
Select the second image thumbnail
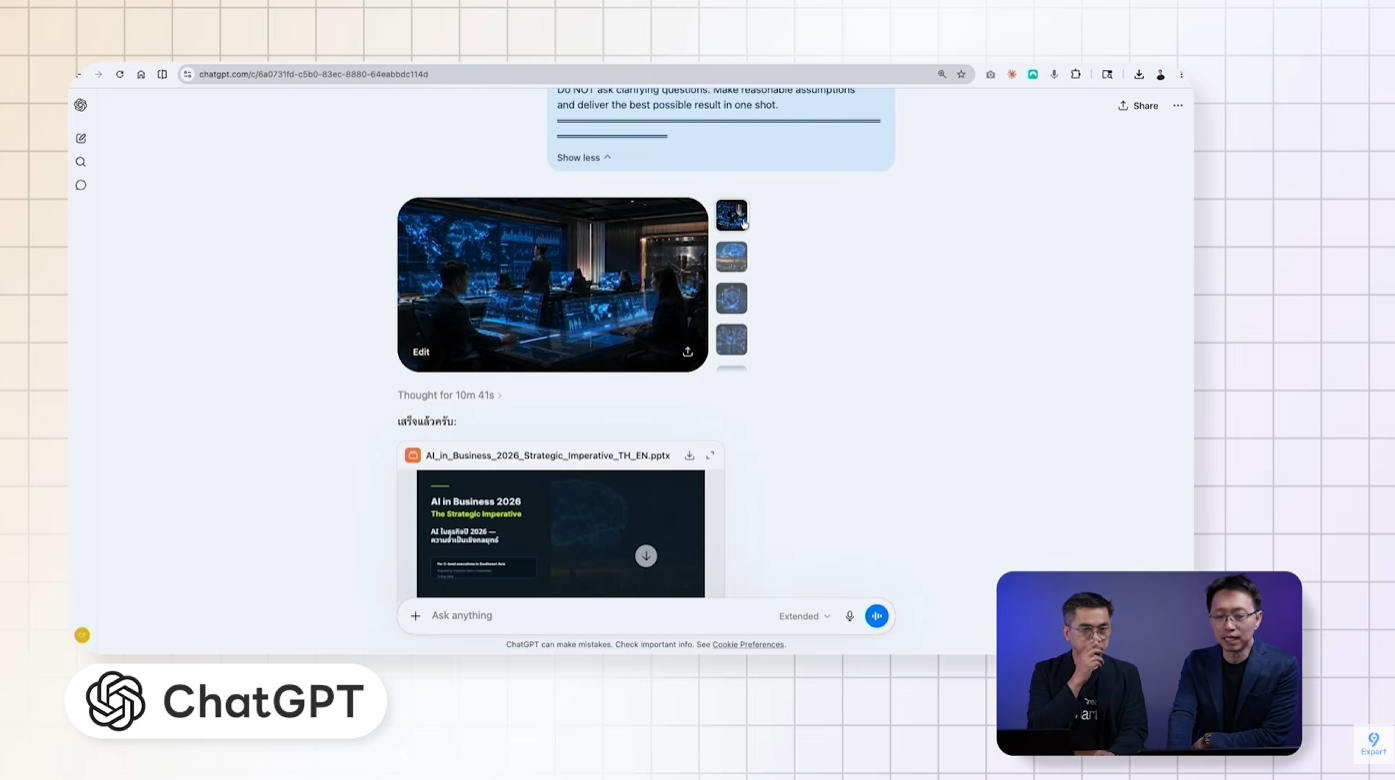[x=731, y=257]
